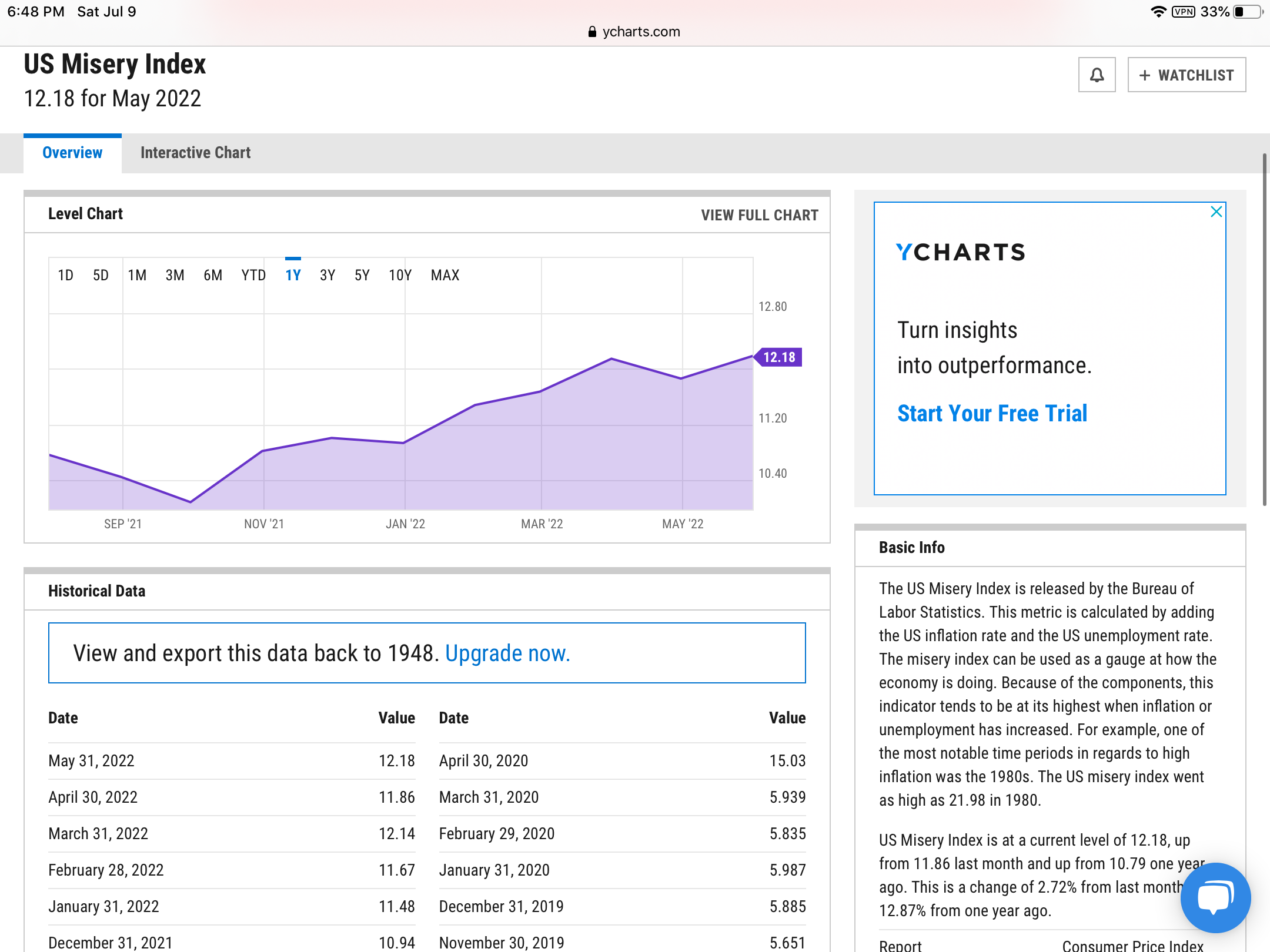Click the MAY '22 axis label
1270x952 pixels.
[683, 524]
